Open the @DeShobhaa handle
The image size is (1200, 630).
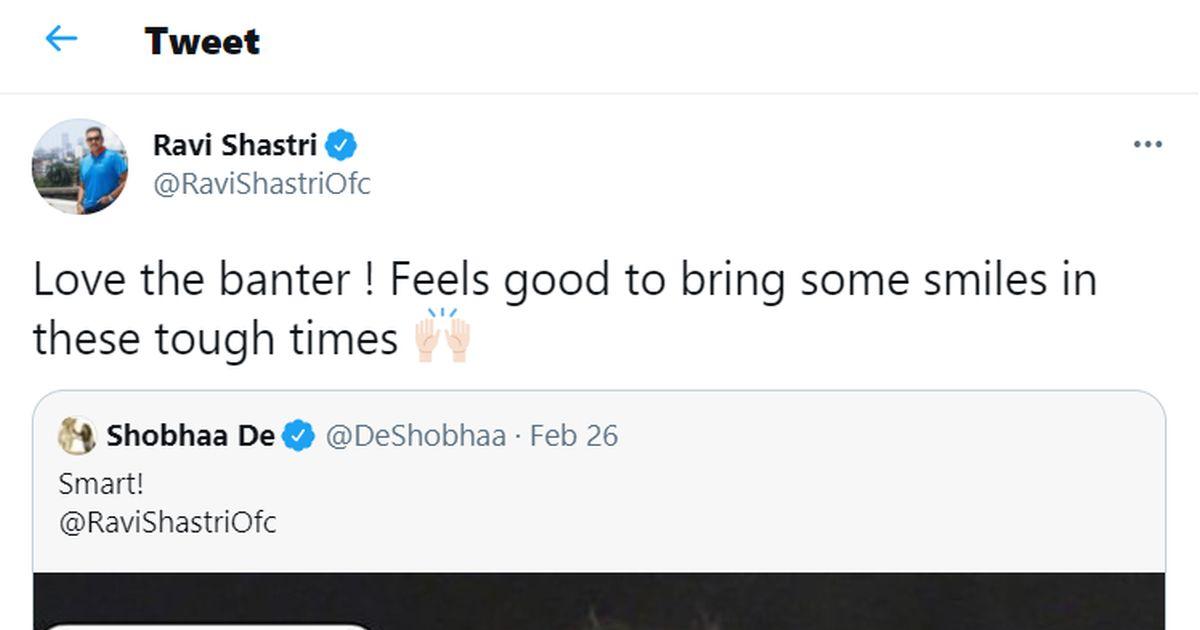coord(416,436)
